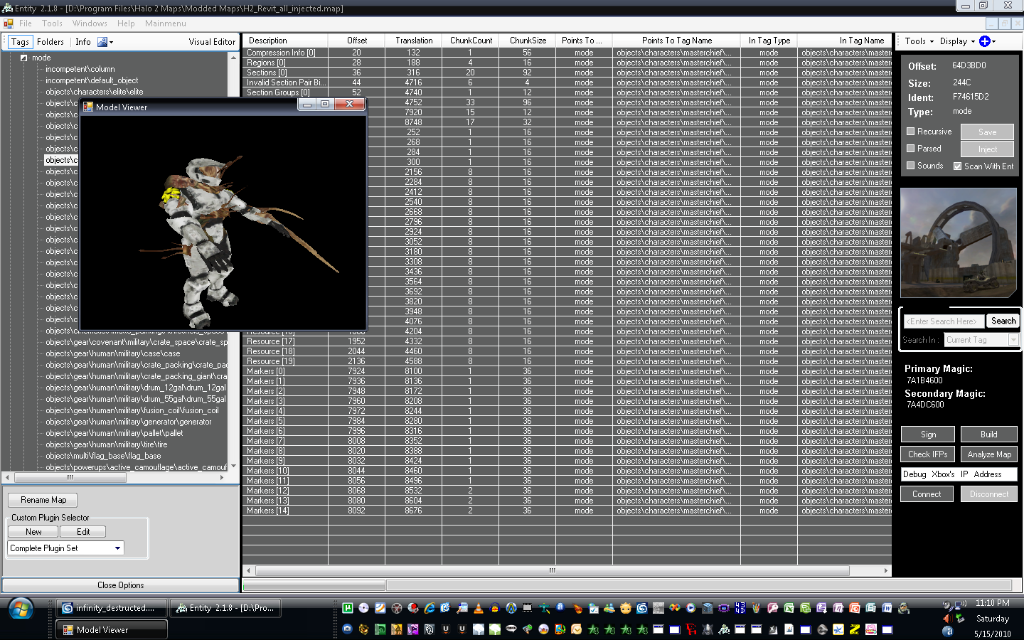The width and height of the screenshot is (1024, 640).
Task: Click the volume speaker tray icon
Action: tap(948, 618)
